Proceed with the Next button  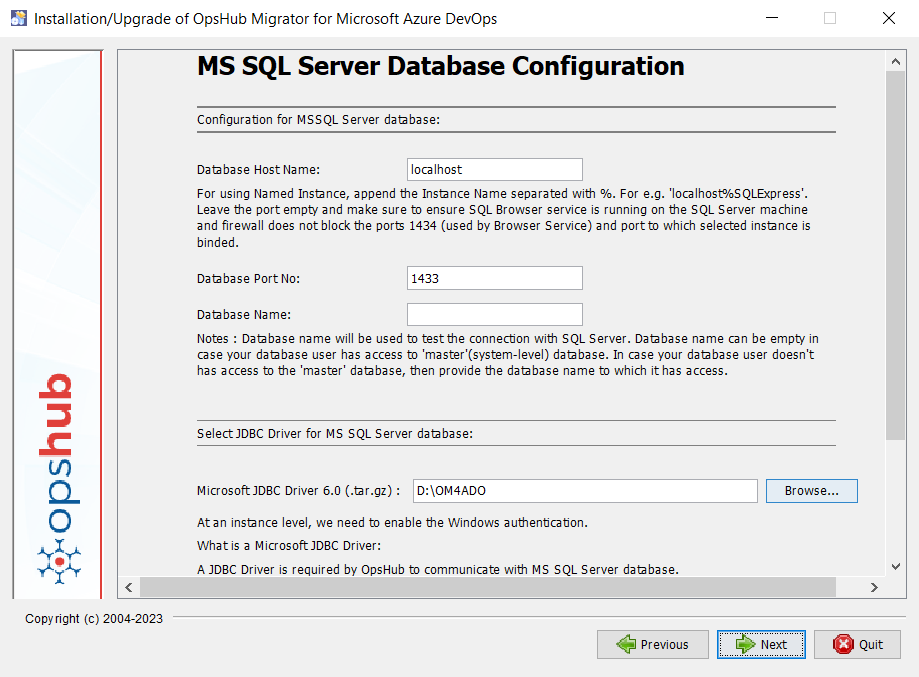[762, 645]
